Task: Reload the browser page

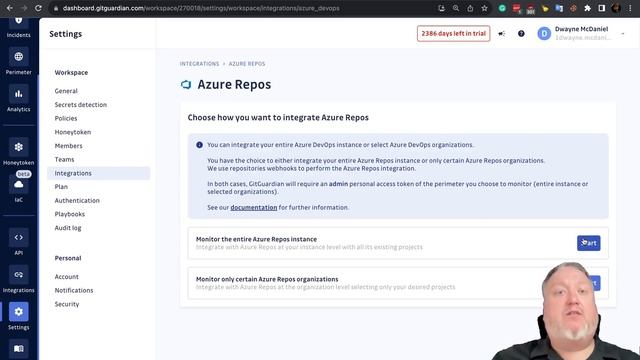Action: click(38, 8)
